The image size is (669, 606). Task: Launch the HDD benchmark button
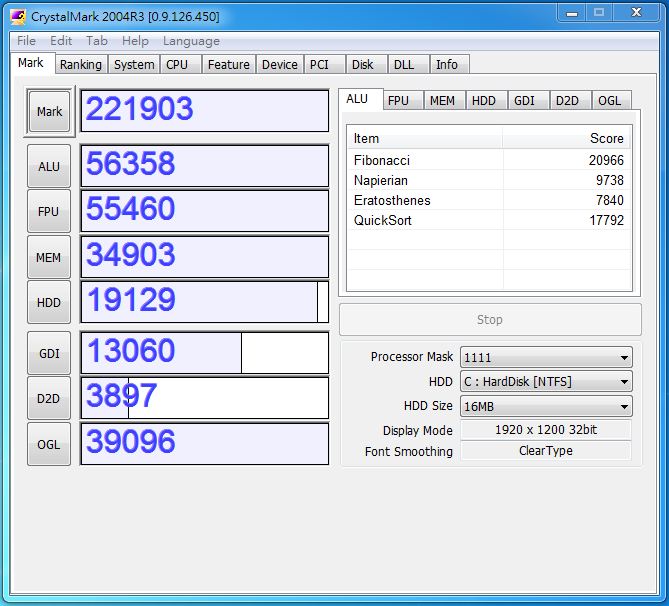click(x=49, y=303)
